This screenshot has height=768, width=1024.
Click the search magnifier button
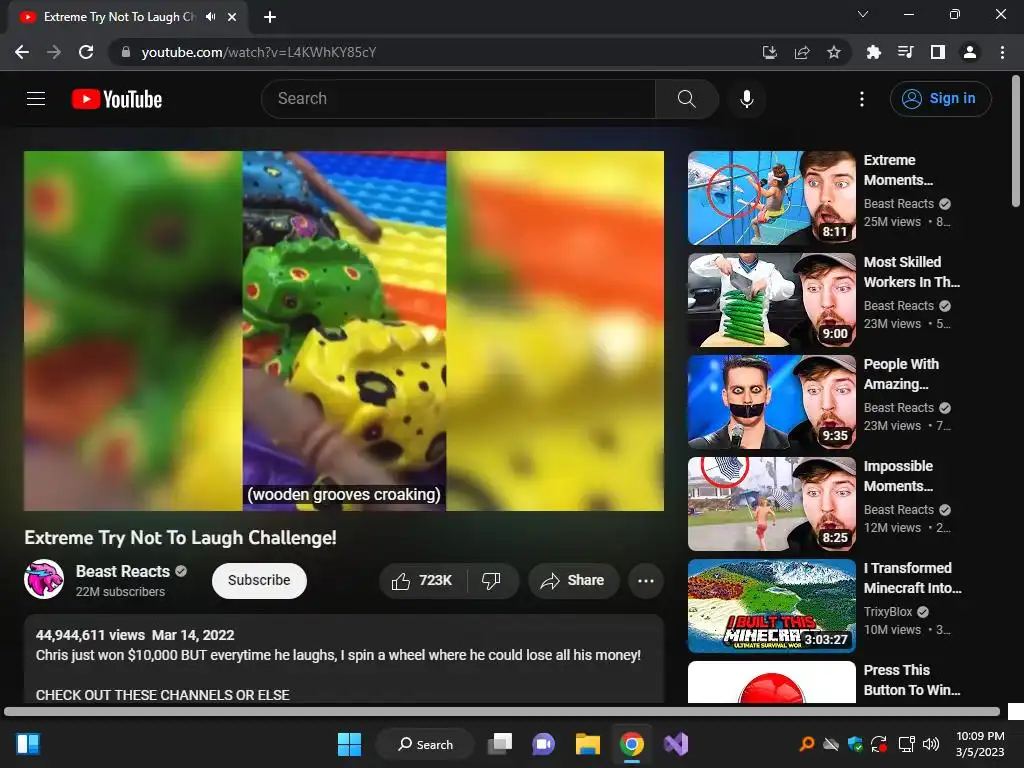click(686, 99)
